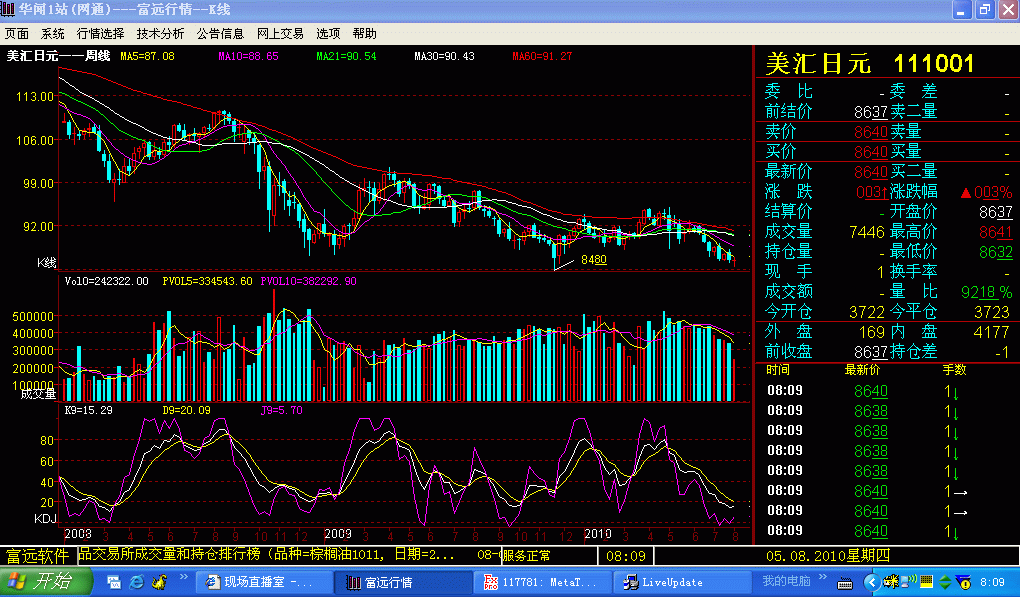Click the 最新价 column header in tick list
1020x597 pixels.
[x=862, y=370]
